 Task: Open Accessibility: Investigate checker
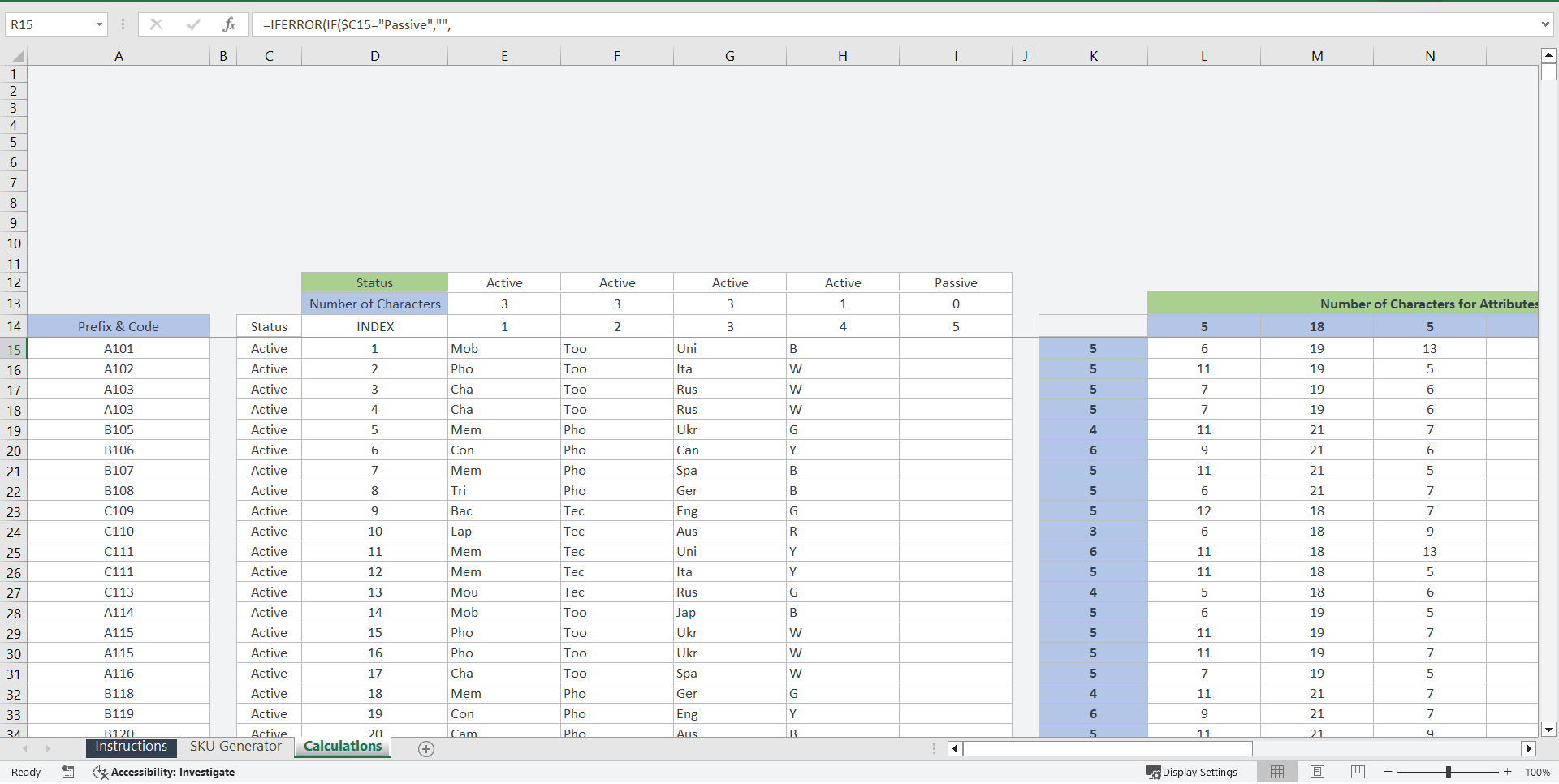point(164,772)
